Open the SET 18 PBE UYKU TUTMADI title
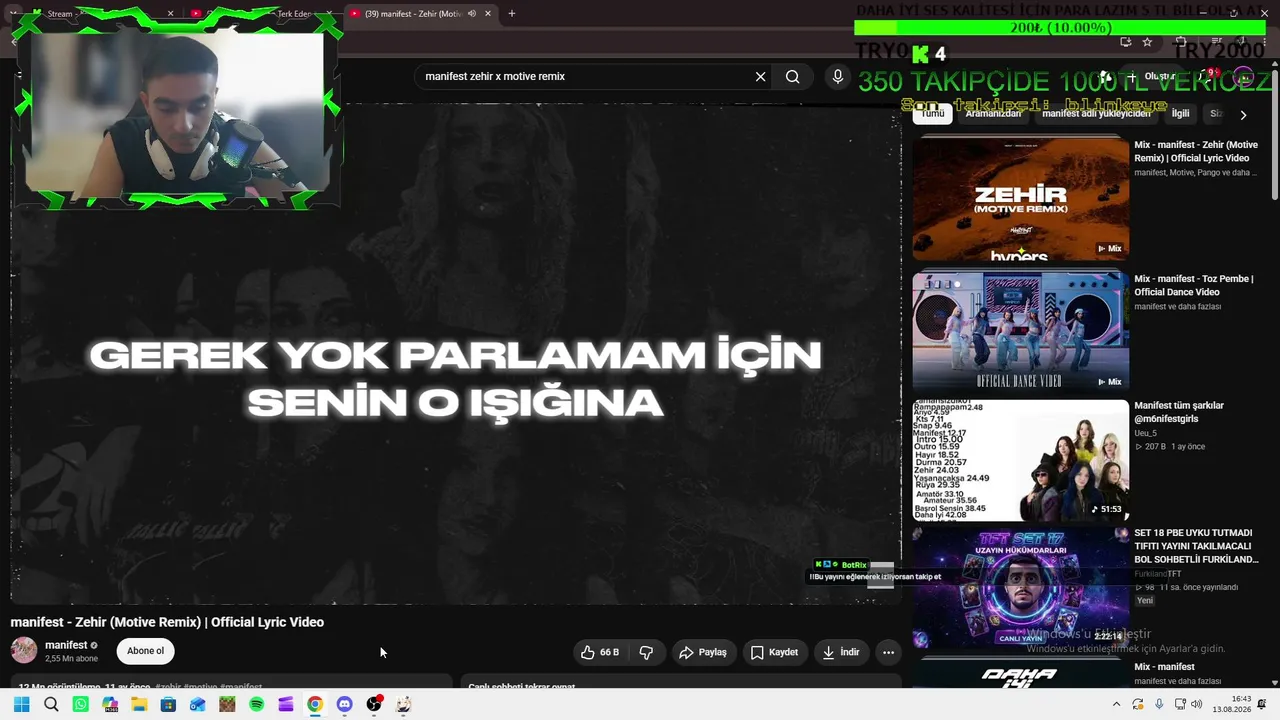The height and width of the screenshot is (720, 1280). coord(1196,546)
